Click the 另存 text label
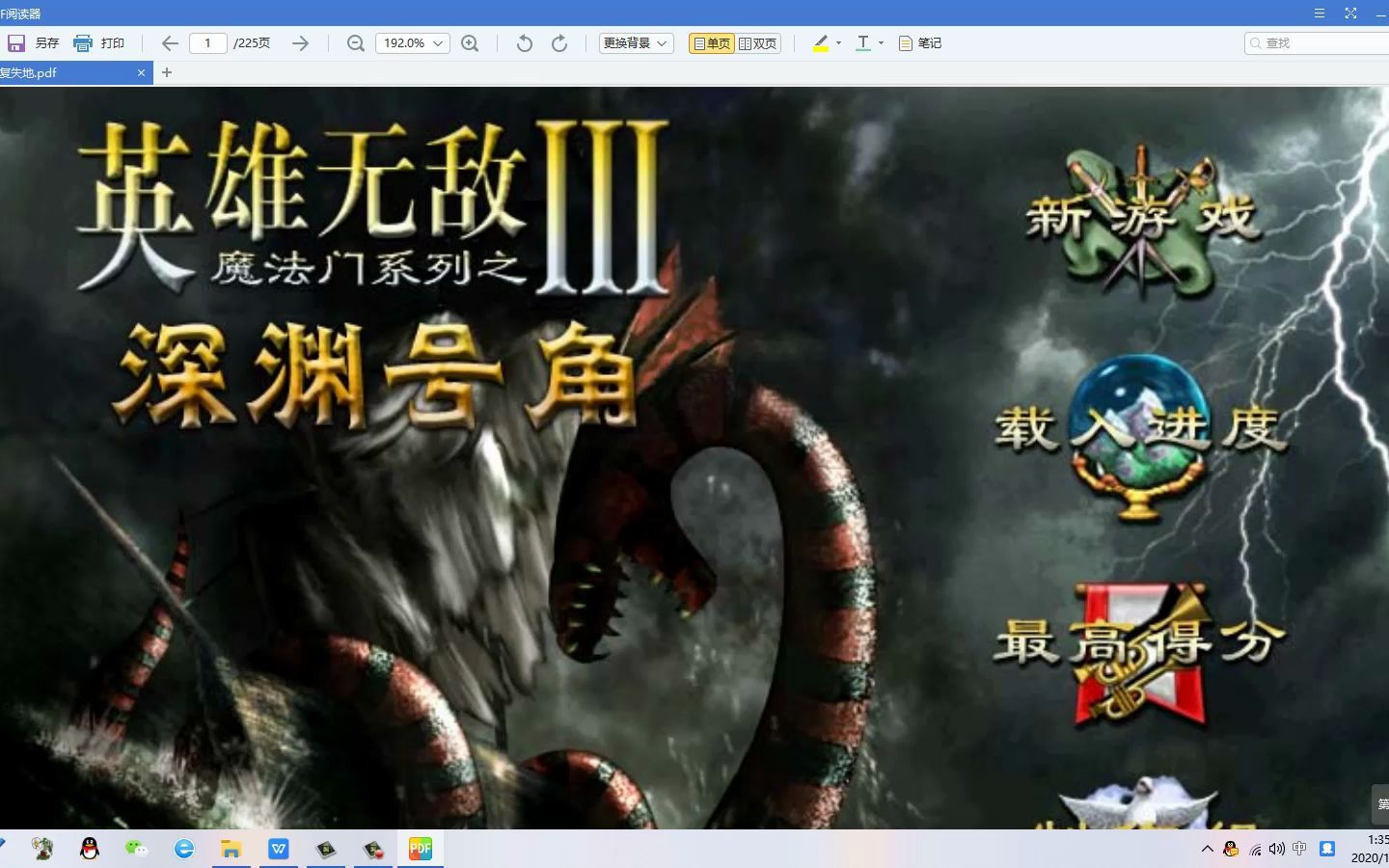The height and width of the screenshot is (868, 1389). click(47, 43)
